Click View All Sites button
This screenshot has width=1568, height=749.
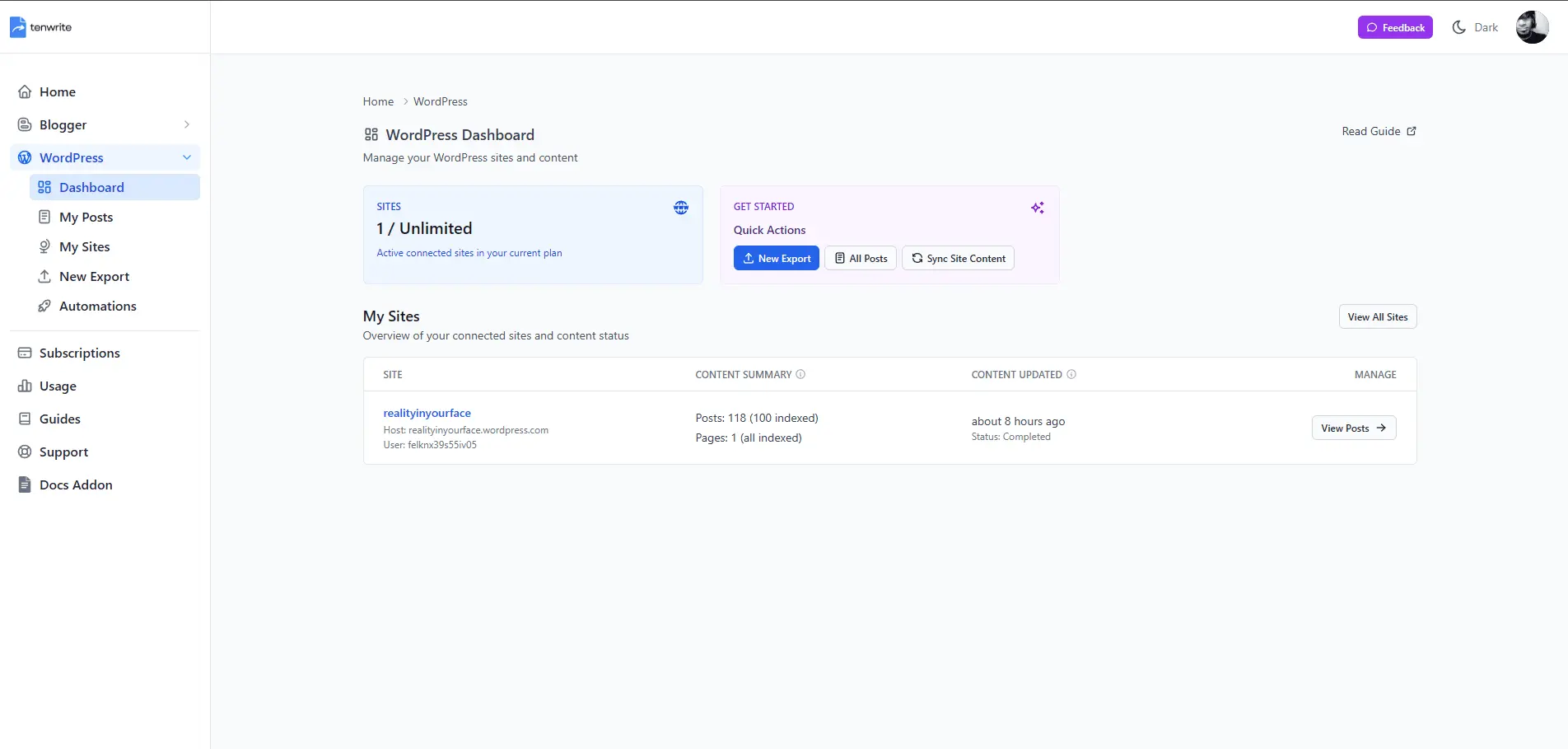click(x=1378, y=316)
